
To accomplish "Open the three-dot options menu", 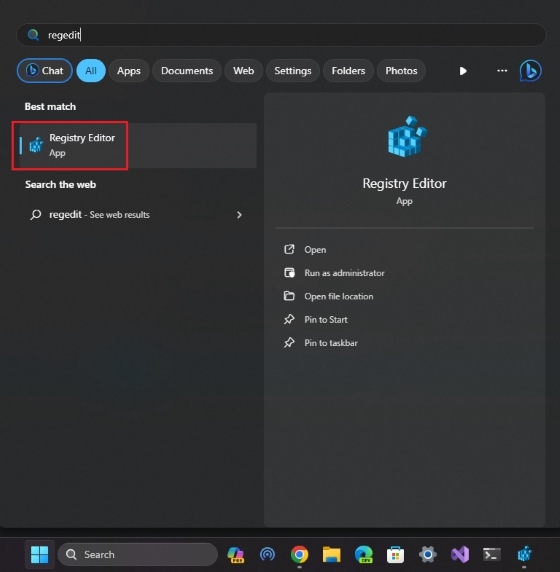I will tap(502, 71).
